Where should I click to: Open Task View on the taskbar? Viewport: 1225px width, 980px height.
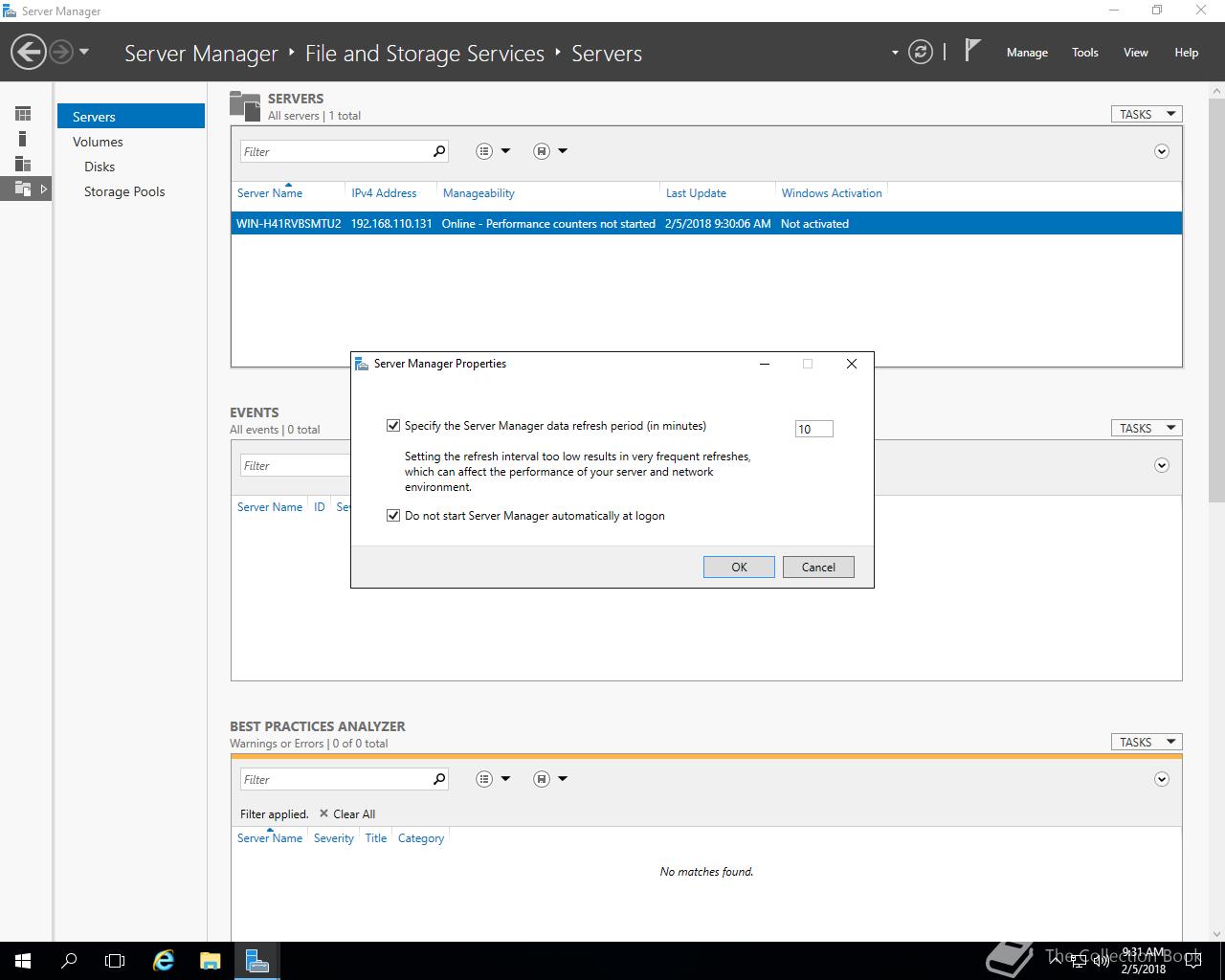(115, 961)
